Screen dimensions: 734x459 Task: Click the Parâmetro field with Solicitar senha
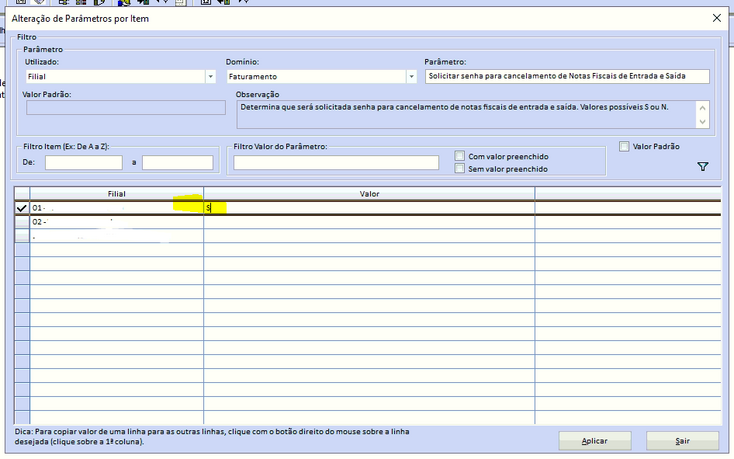[567, 76]
